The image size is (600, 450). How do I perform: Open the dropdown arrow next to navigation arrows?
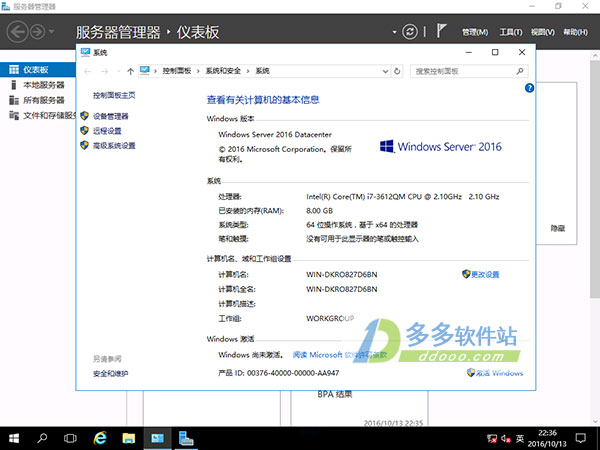click(x=51, y=31)
